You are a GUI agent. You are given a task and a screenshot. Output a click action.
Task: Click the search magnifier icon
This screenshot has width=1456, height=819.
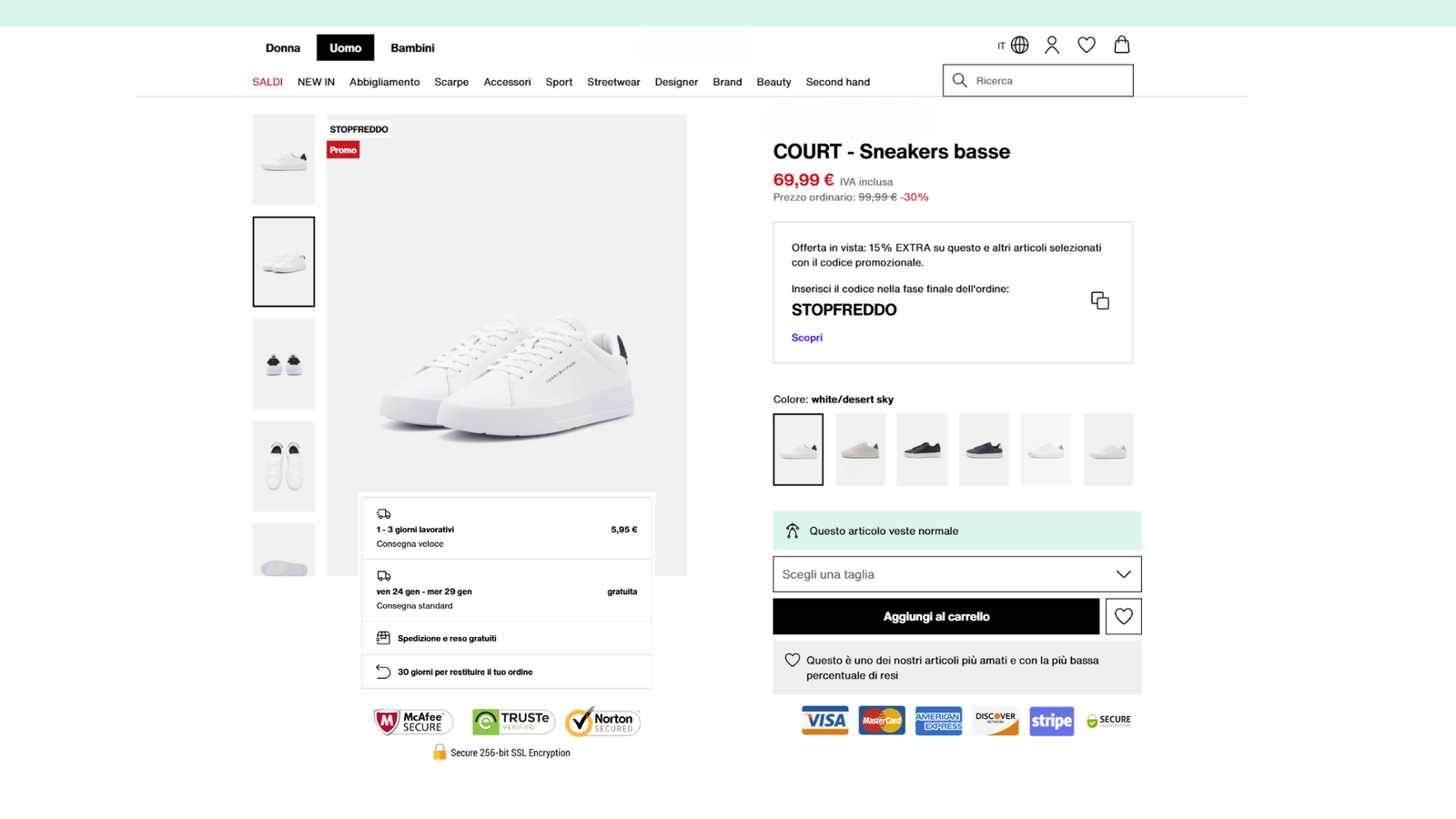click(x=959, y=80)
